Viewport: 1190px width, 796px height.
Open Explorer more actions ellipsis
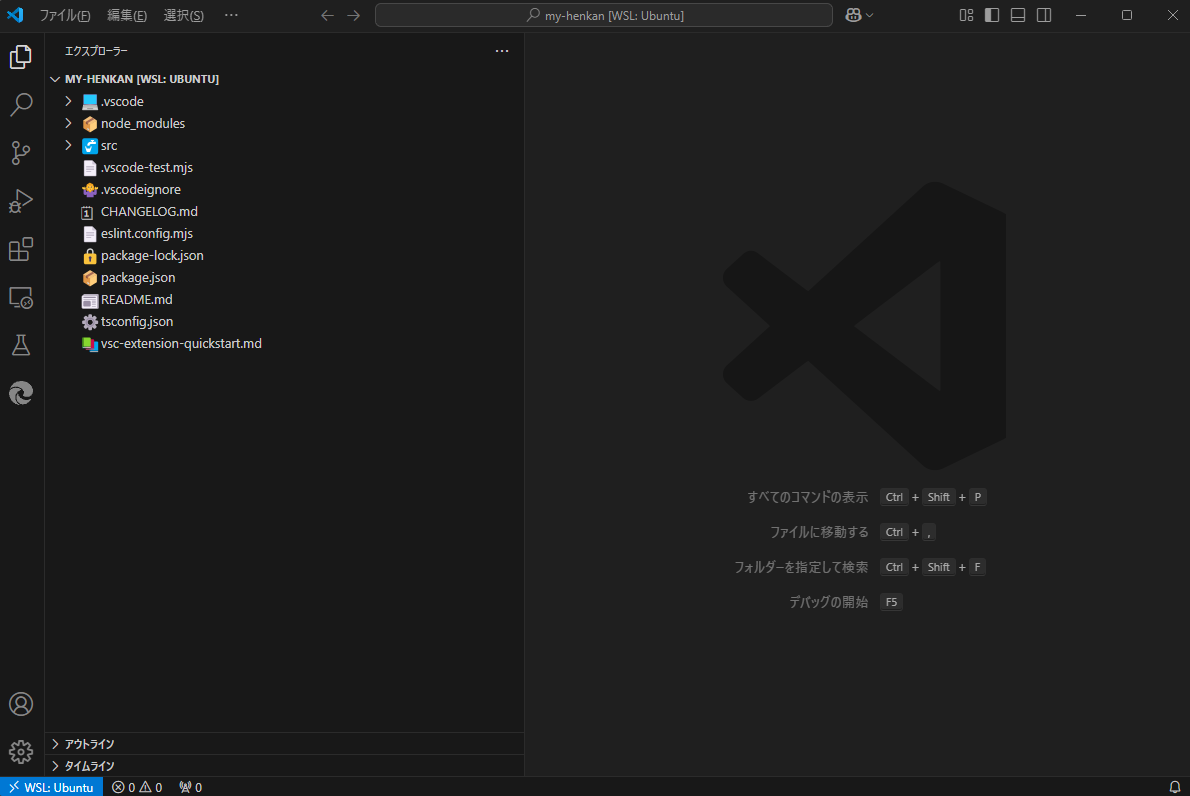(x=502, y=51)
